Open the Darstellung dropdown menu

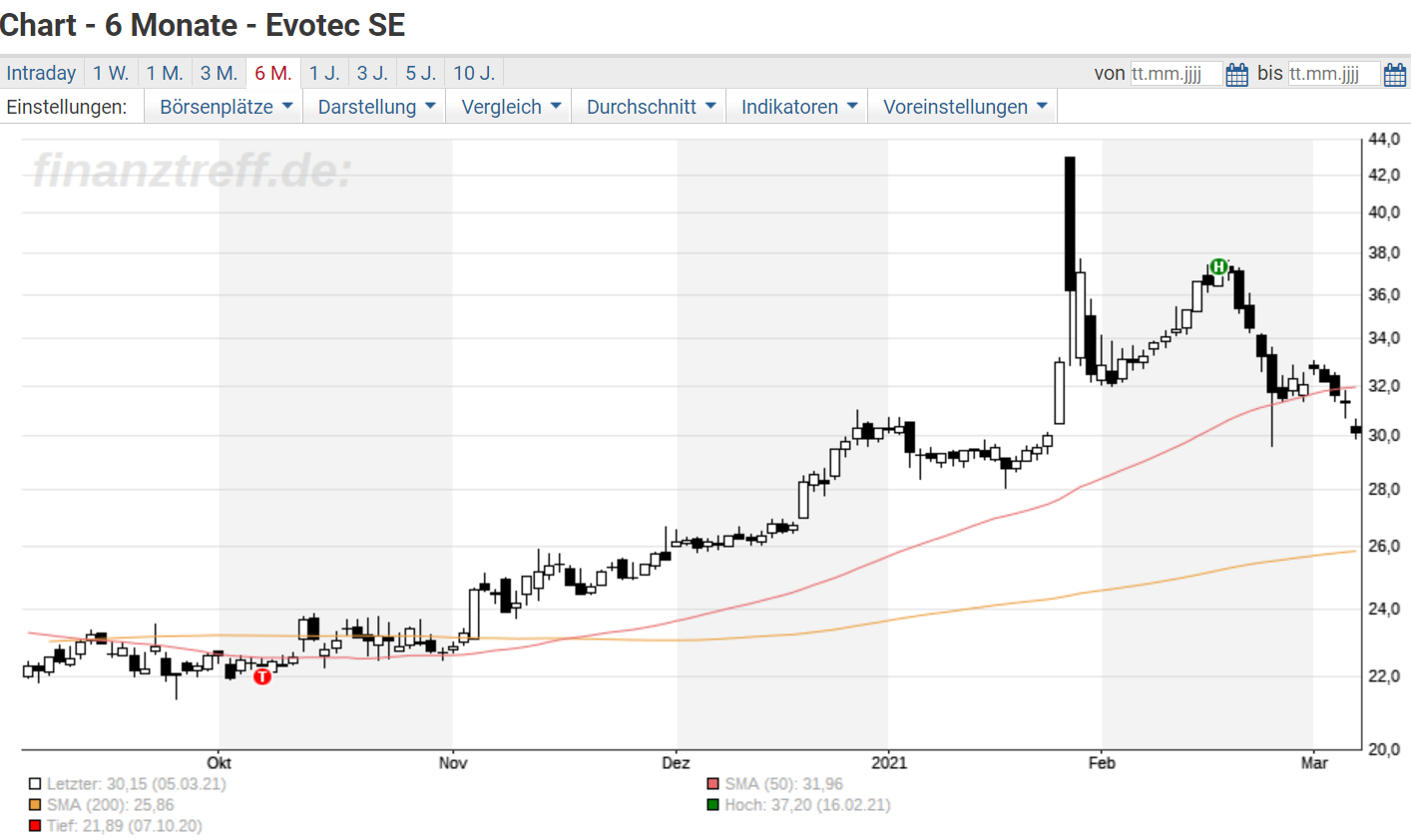point(376,107)
